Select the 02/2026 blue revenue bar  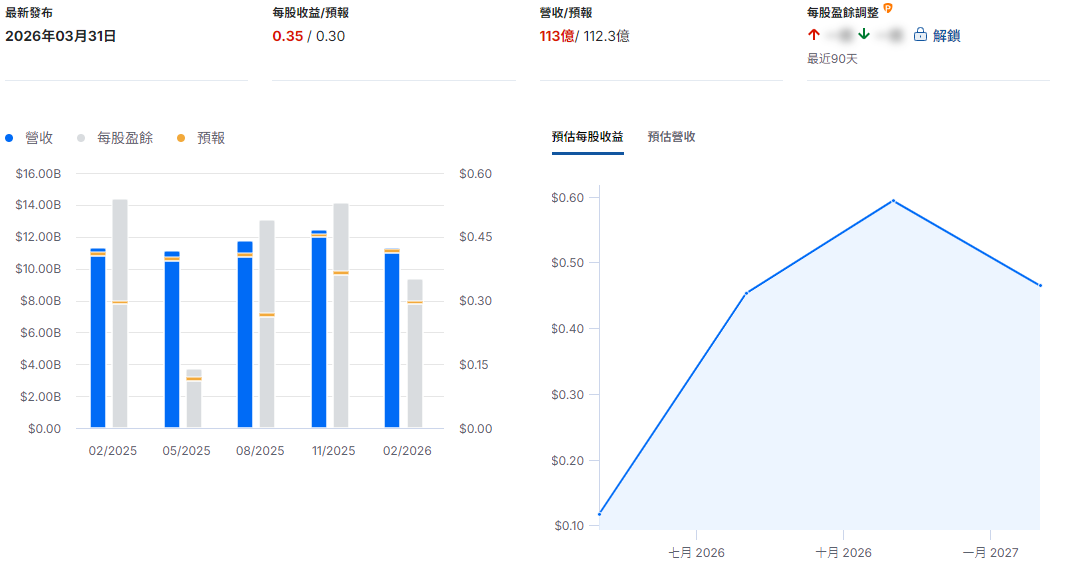tap(392, 338)
